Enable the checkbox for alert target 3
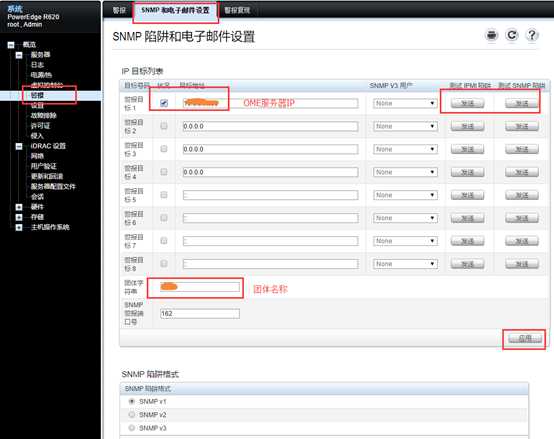 coord(164,149)
